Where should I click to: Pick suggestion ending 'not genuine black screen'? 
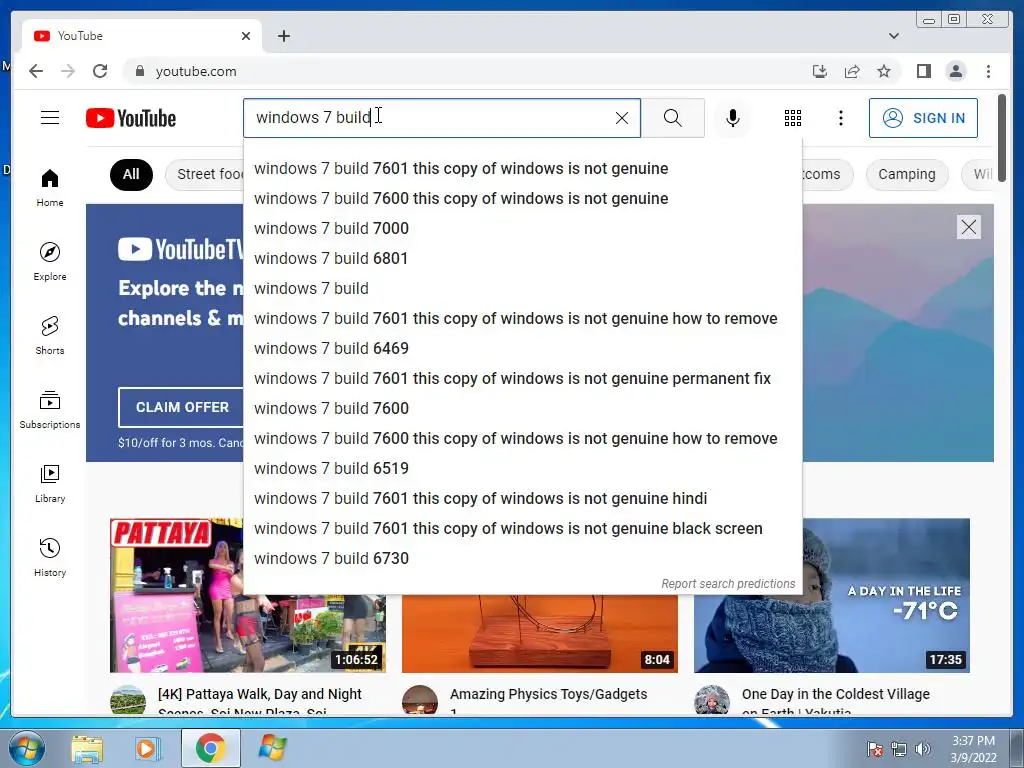click(522, 528)
